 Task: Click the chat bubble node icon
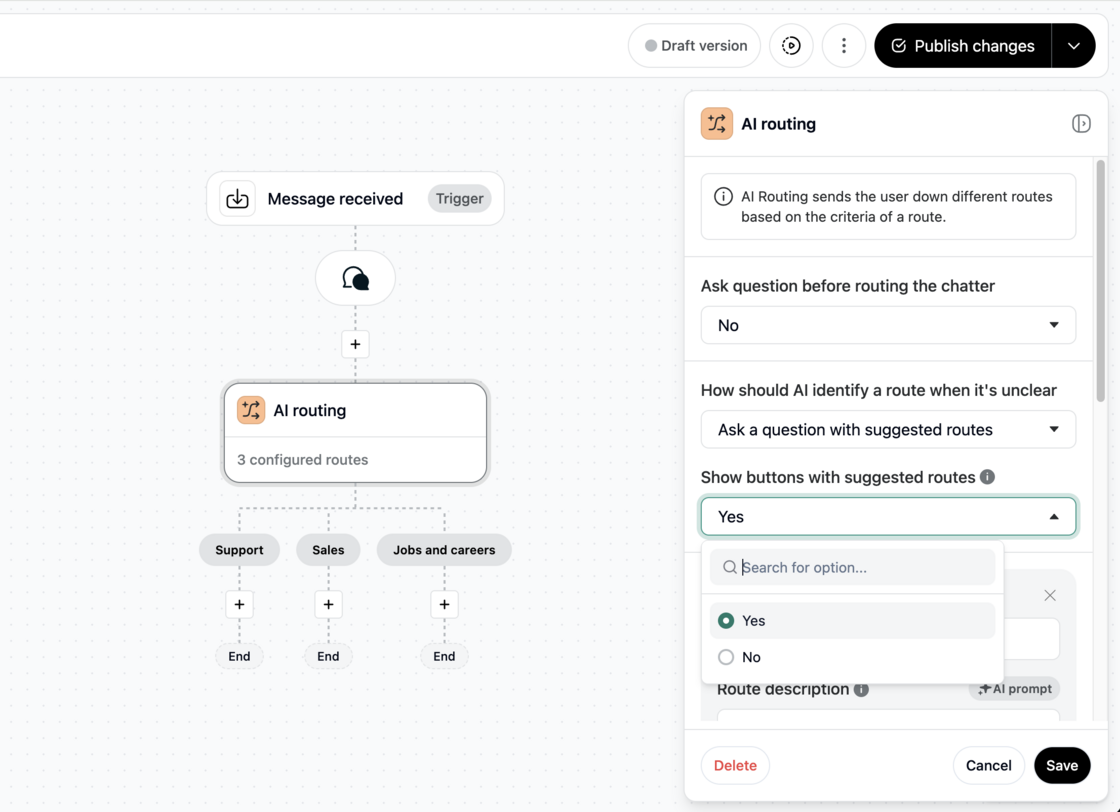point(355,278)
